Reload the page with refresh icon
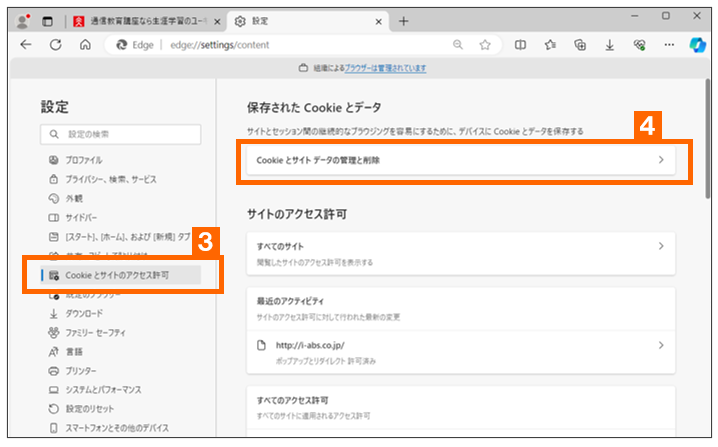Image resolution: width=718 pixels, height=447 pixels. pyautogui.click(x=56, y=44)
